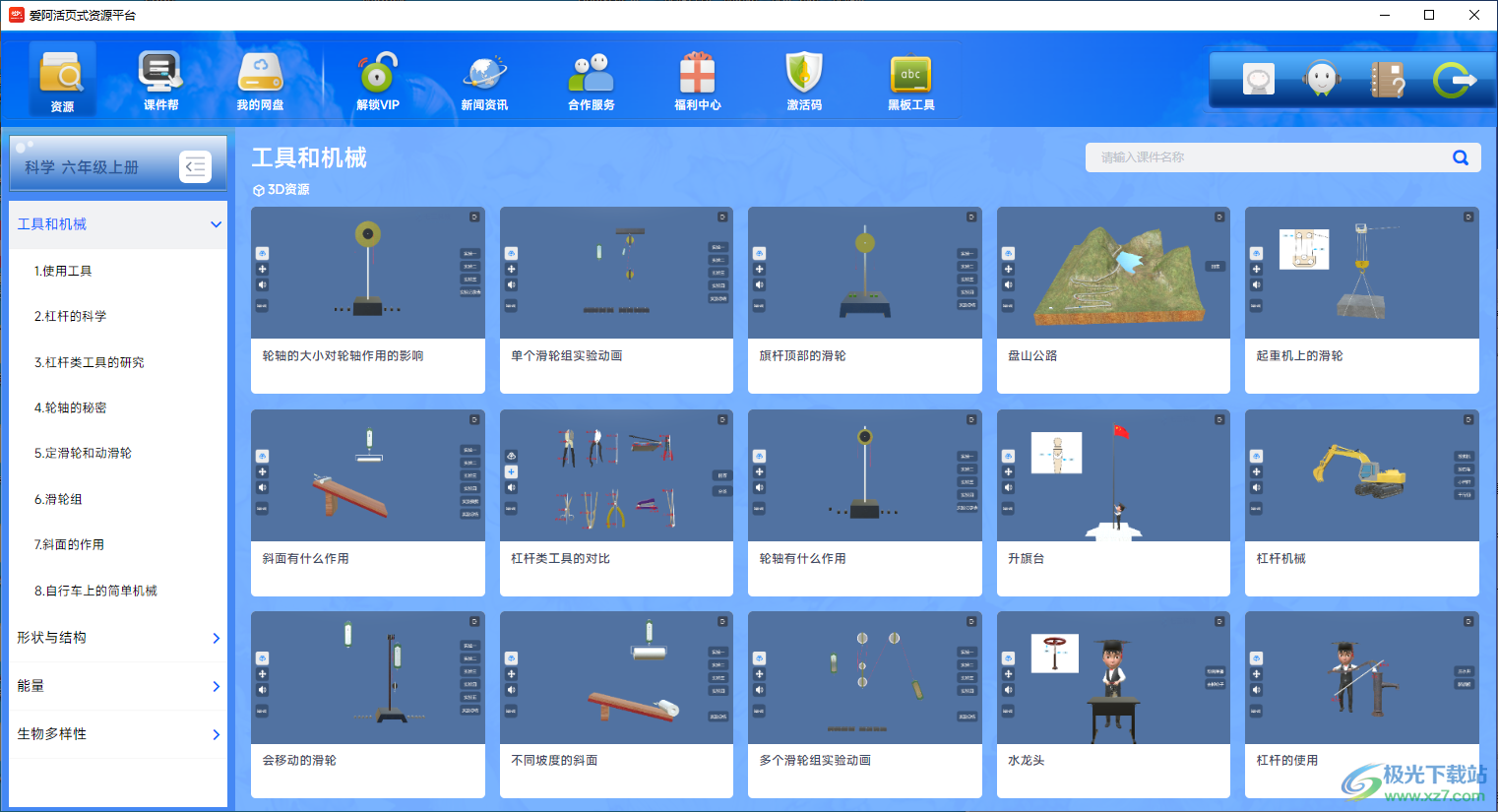This screenshot has height=812, width=1498.
Task: Click the 解锁VIP unlock icon
Action: pyautogui.click(x=378, y=79)
